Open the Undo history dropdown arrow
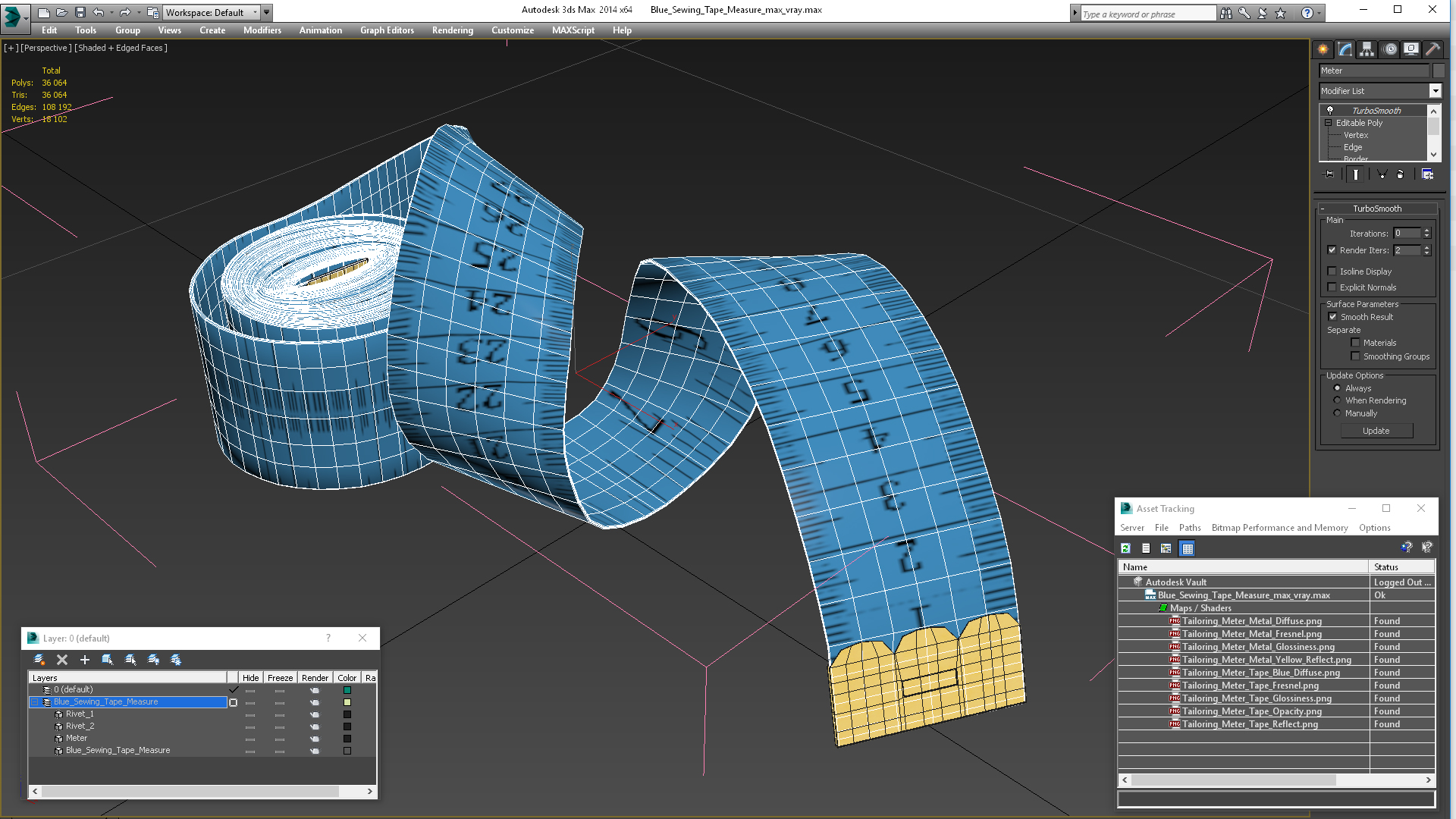Image resolution: width=1456 pixels, height=819 pixels. [x=111, y=13]
